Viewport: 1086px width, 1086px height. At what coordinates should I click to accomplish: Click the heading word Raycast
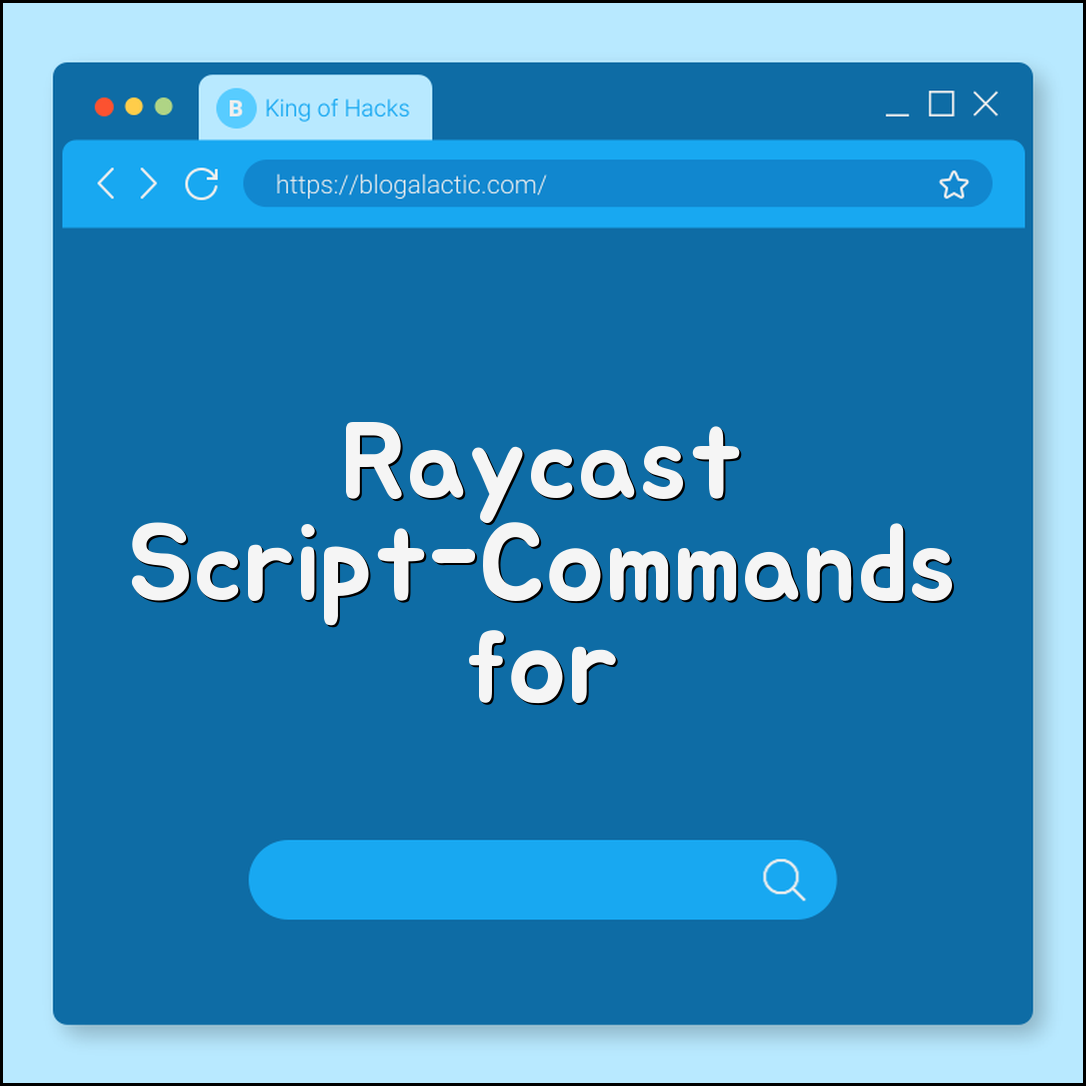[543, 464]
